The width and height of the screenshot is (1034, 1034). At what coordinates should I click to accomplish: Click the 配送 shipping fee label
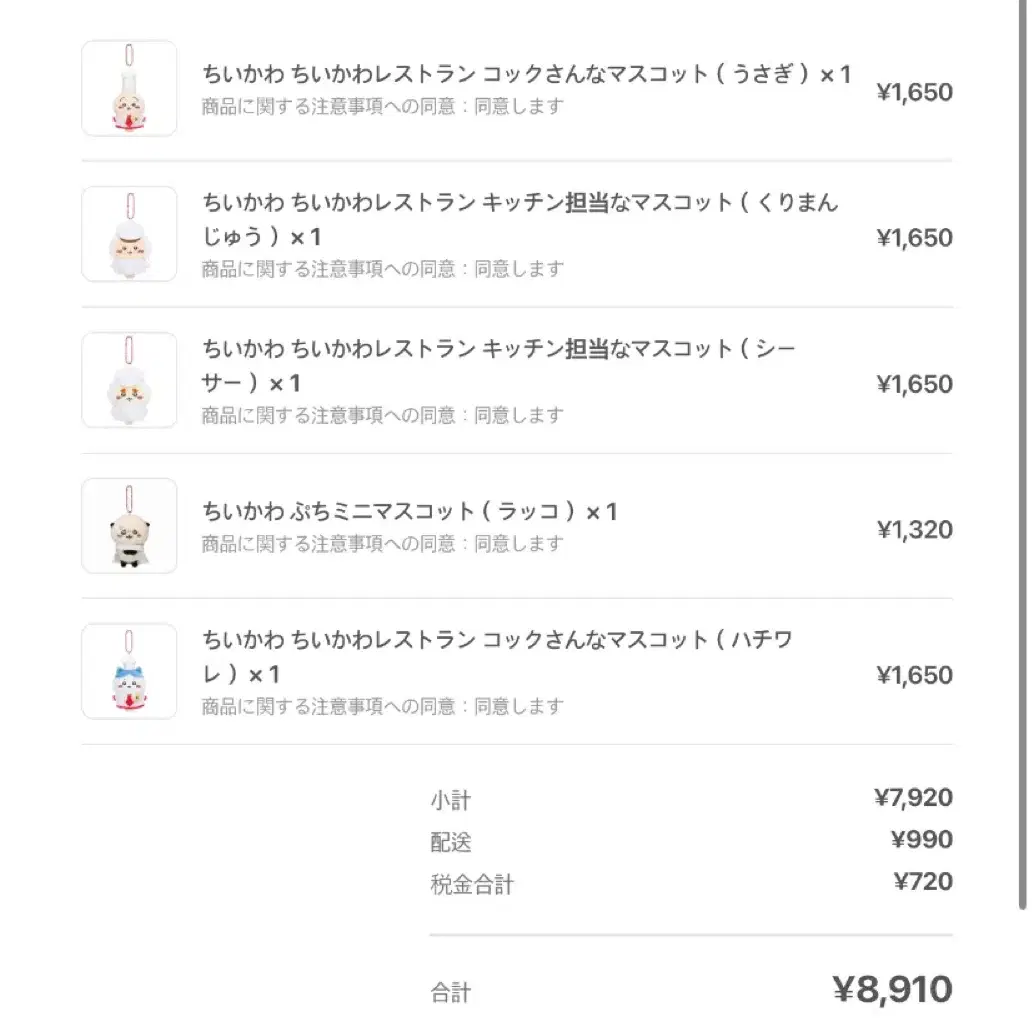pyautogui.click(x=451, y=842)
